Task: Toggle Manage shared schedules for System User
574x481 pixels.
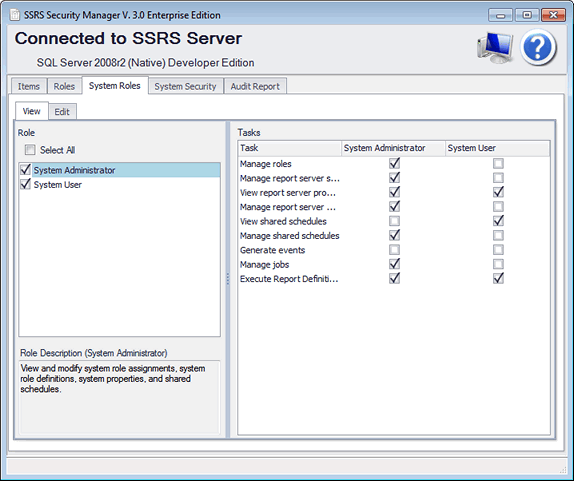Action: pos(498,235)
